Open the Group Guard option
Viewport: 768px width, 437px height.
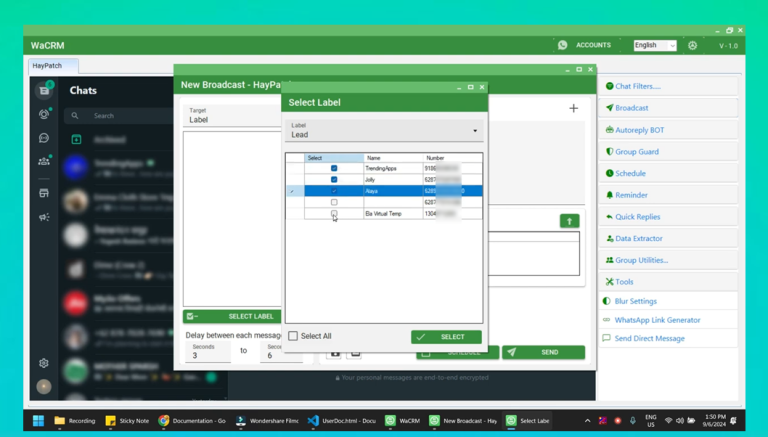tap(636, 152)
